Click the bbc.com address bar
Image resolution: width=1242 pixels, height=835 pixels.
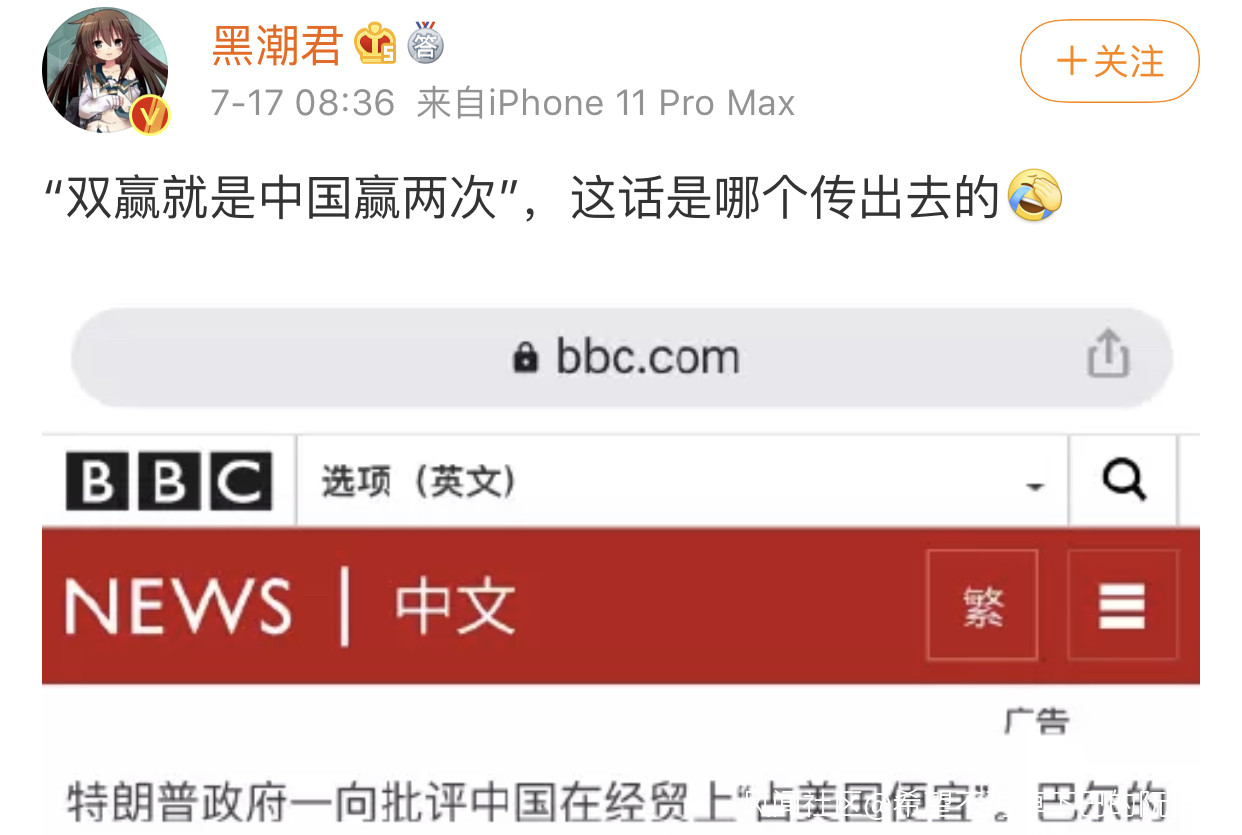point(621,357)
